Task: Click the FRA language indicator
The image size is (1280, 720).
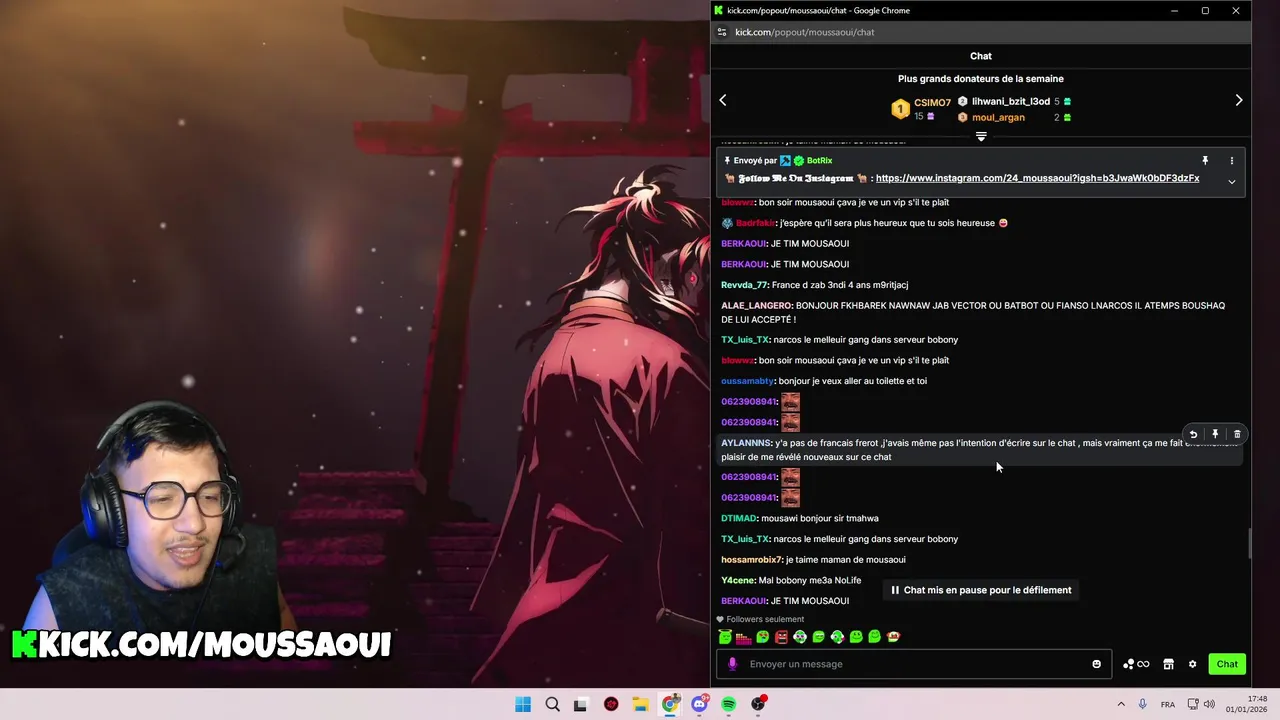Action: tap(1168, 704)
